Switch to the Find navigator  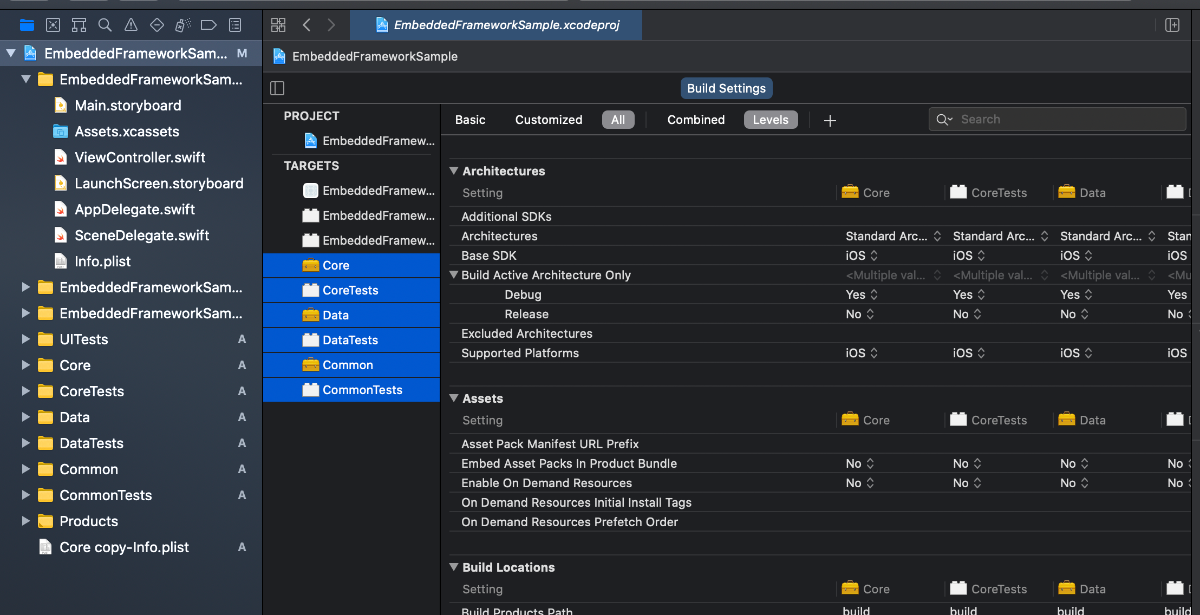105,25
